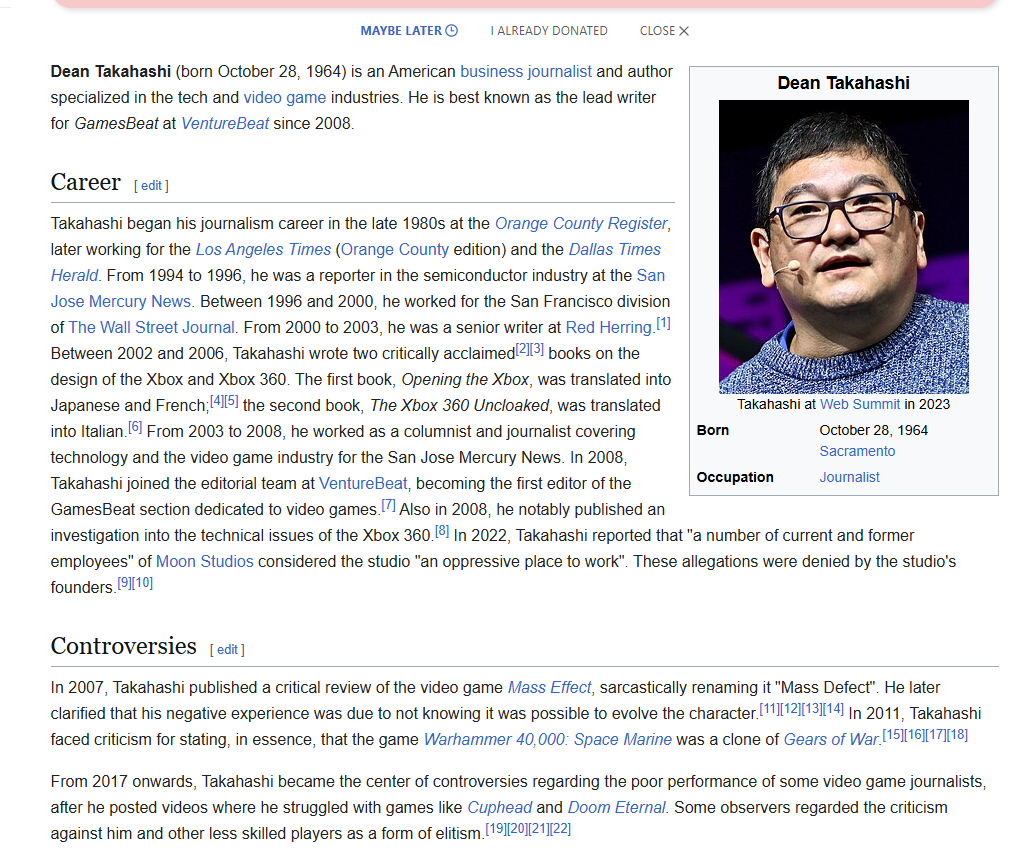Click the infobox title Dean Takahashi
Viewport: 1029px width, 862px height.
tap(843, 83)
